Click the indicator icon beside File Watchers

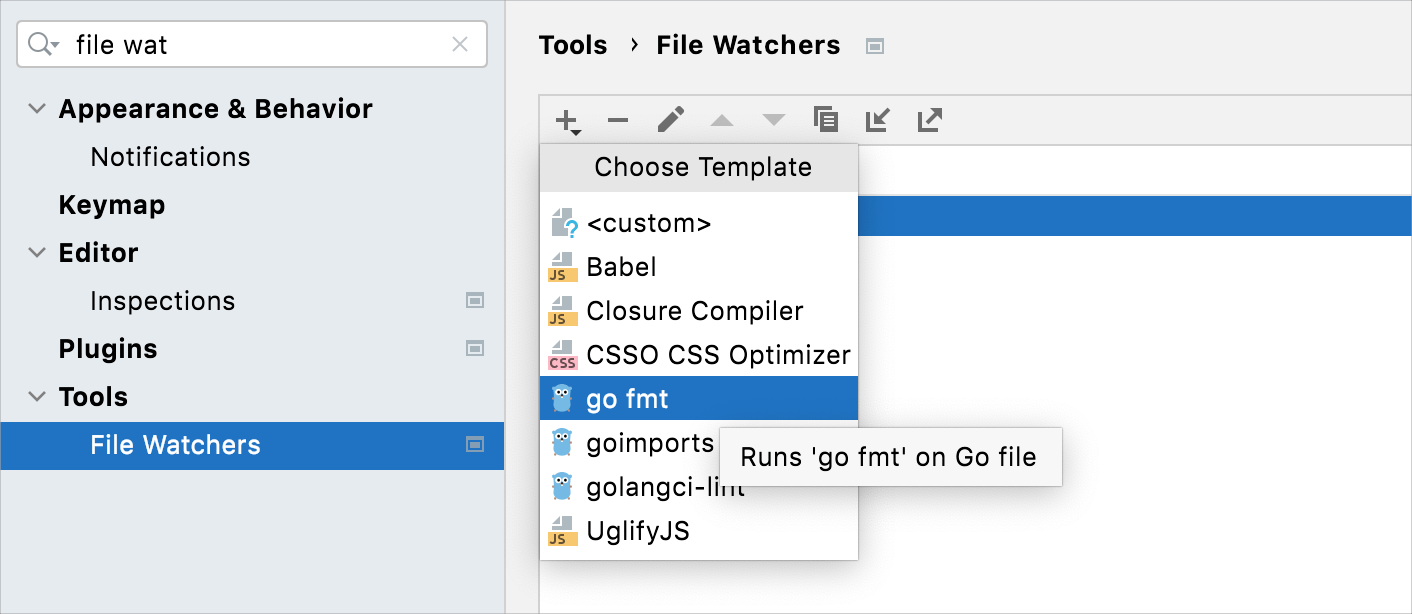pyautogui.click(x=475, y=446)
